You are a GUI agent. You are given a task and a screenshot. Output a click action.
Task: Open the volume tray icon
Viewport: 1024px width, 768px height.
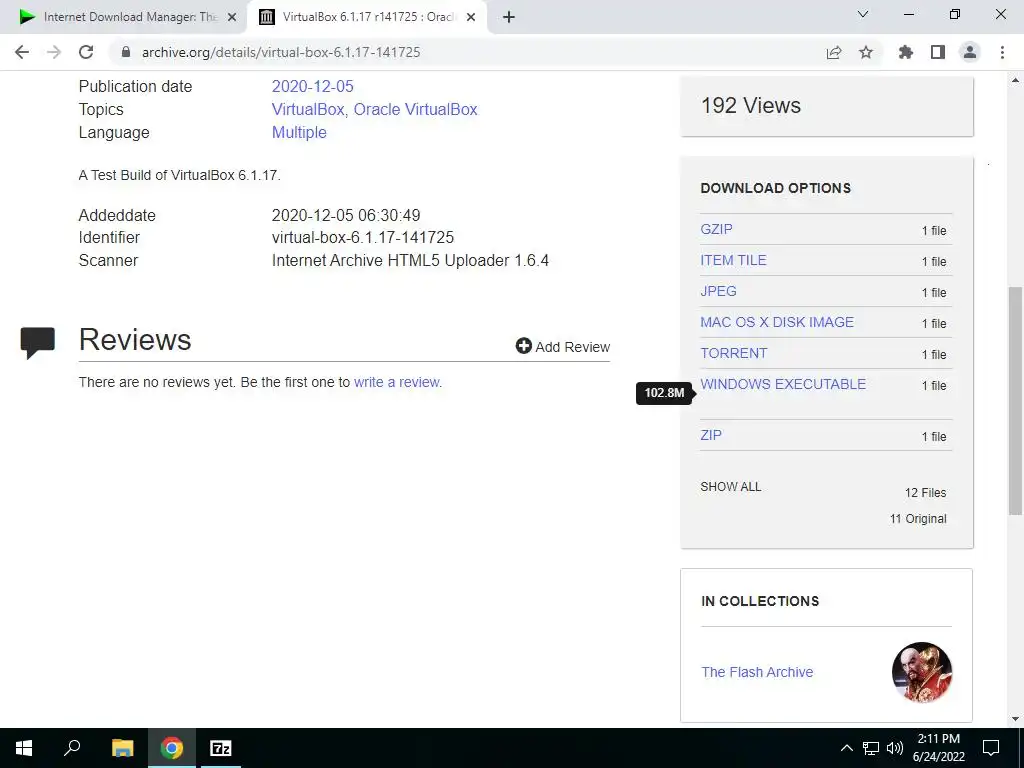(x=895, y=748)
